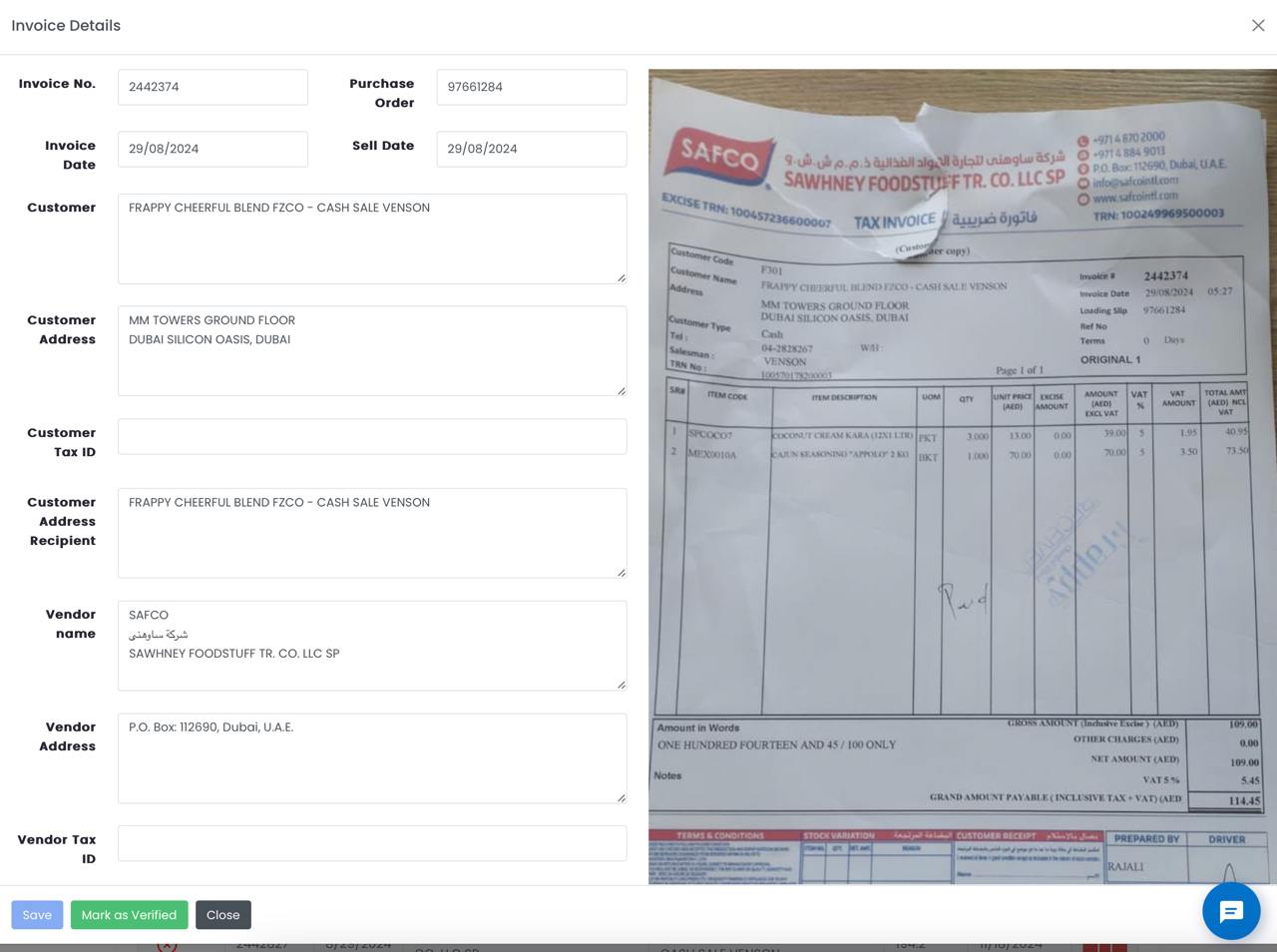1277x952 pixels.
Task: Click into the Customer text area
Action: click(372, 238)
